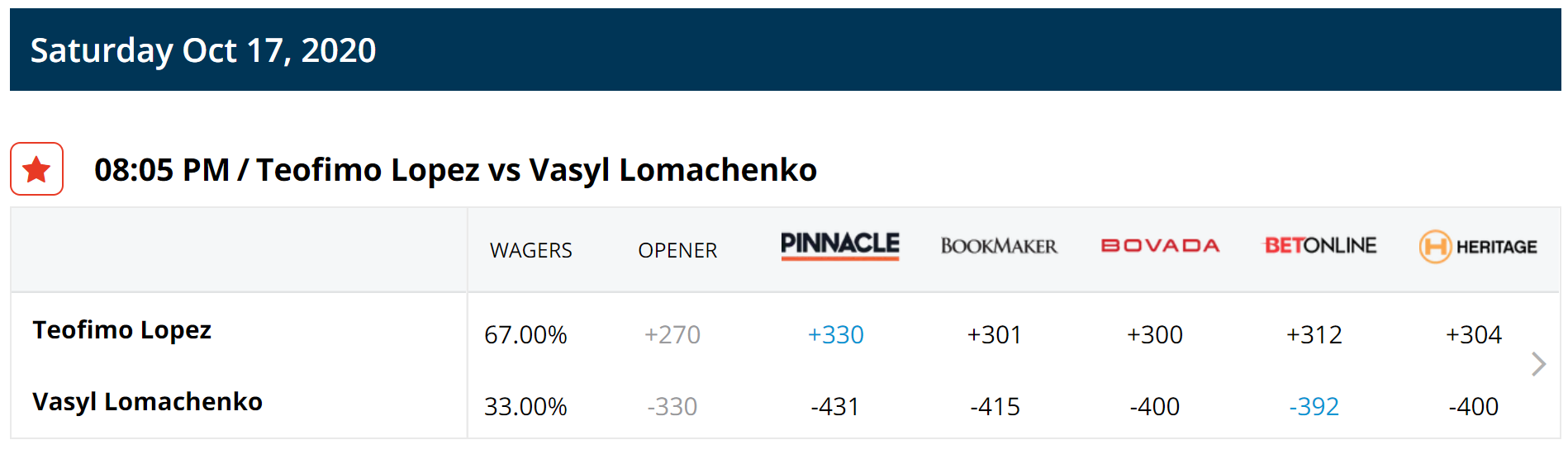
Task: Click the +270 opener odds for Lopez
Action: 672,334
